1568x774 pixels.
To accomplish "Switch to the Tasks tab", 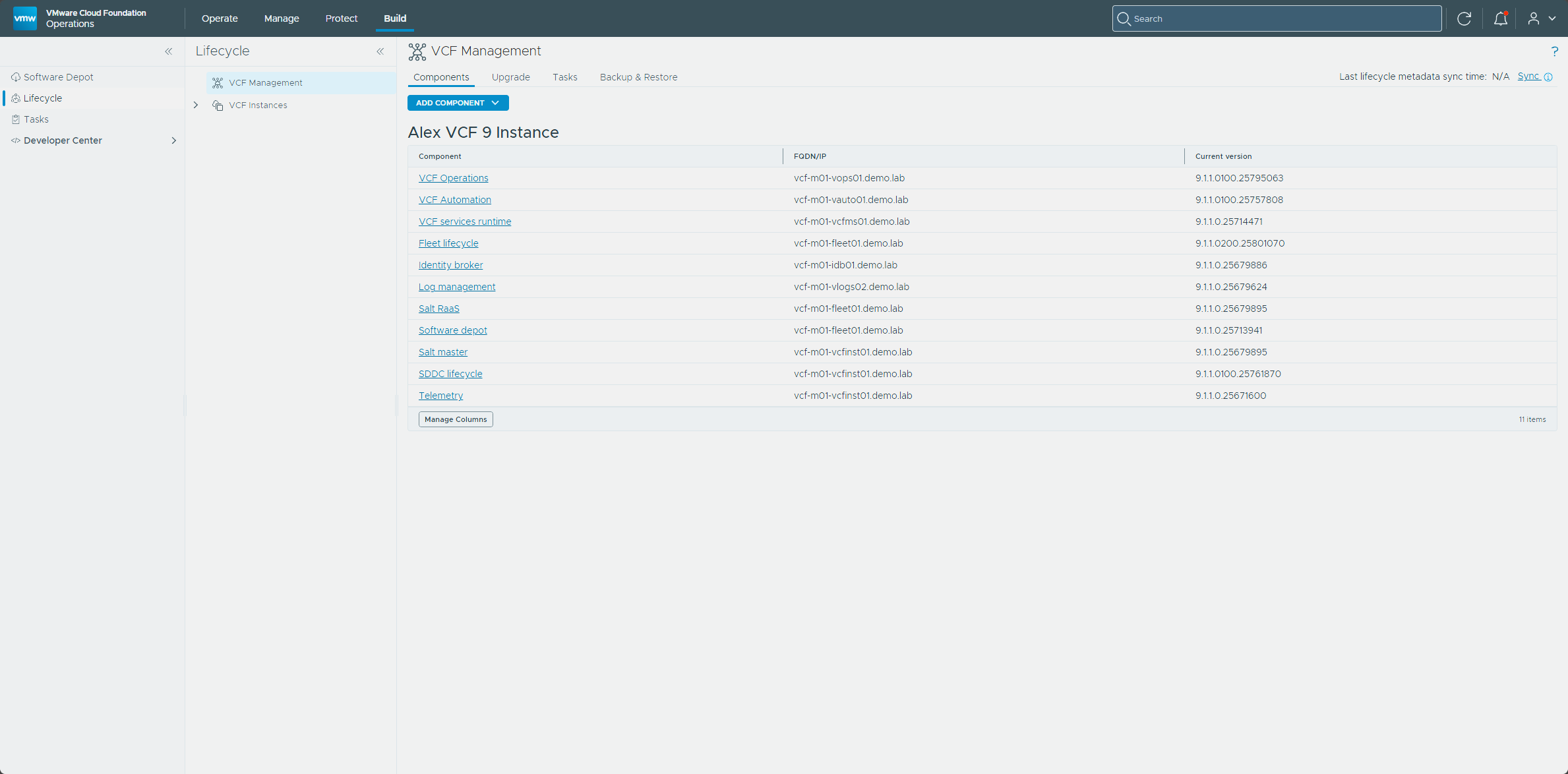I will (x=564, y=77).
